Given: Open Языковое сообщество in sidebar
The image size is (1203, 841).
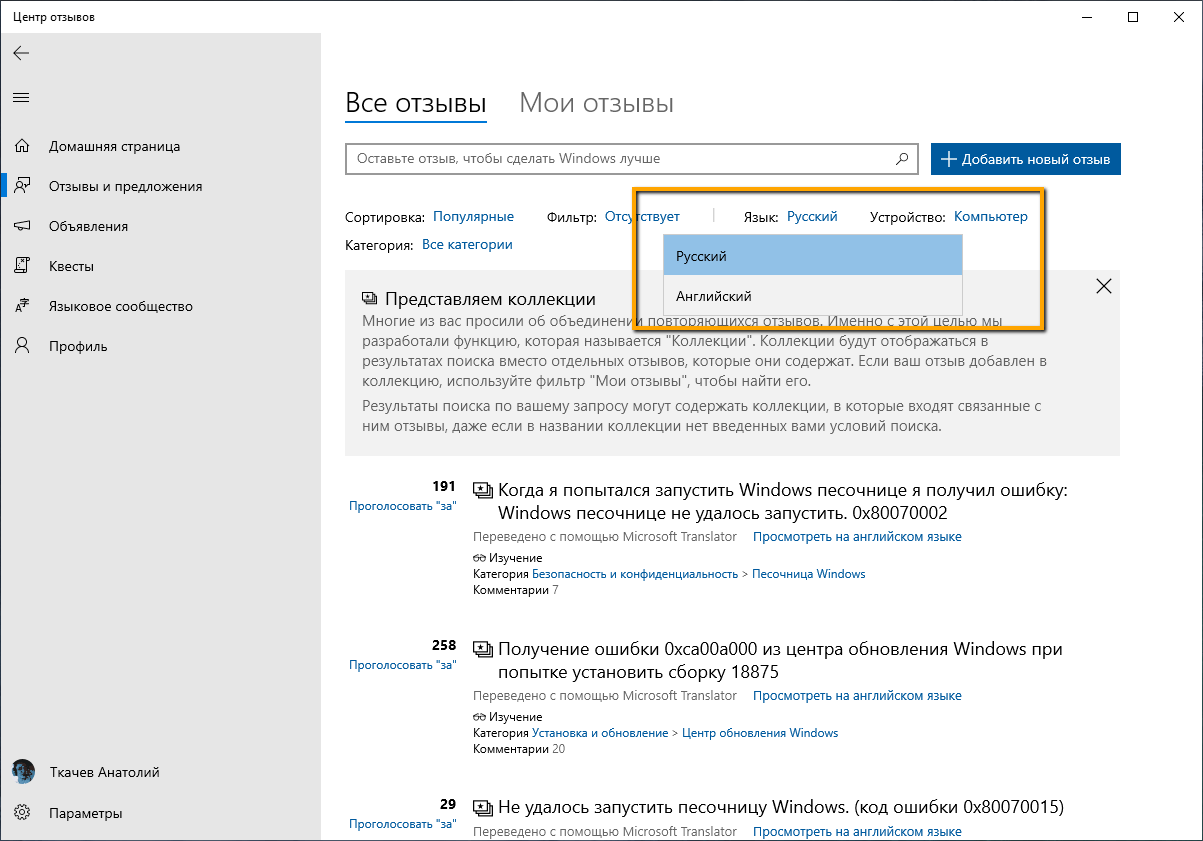Looking at the screenshot, I should point(121,306).
